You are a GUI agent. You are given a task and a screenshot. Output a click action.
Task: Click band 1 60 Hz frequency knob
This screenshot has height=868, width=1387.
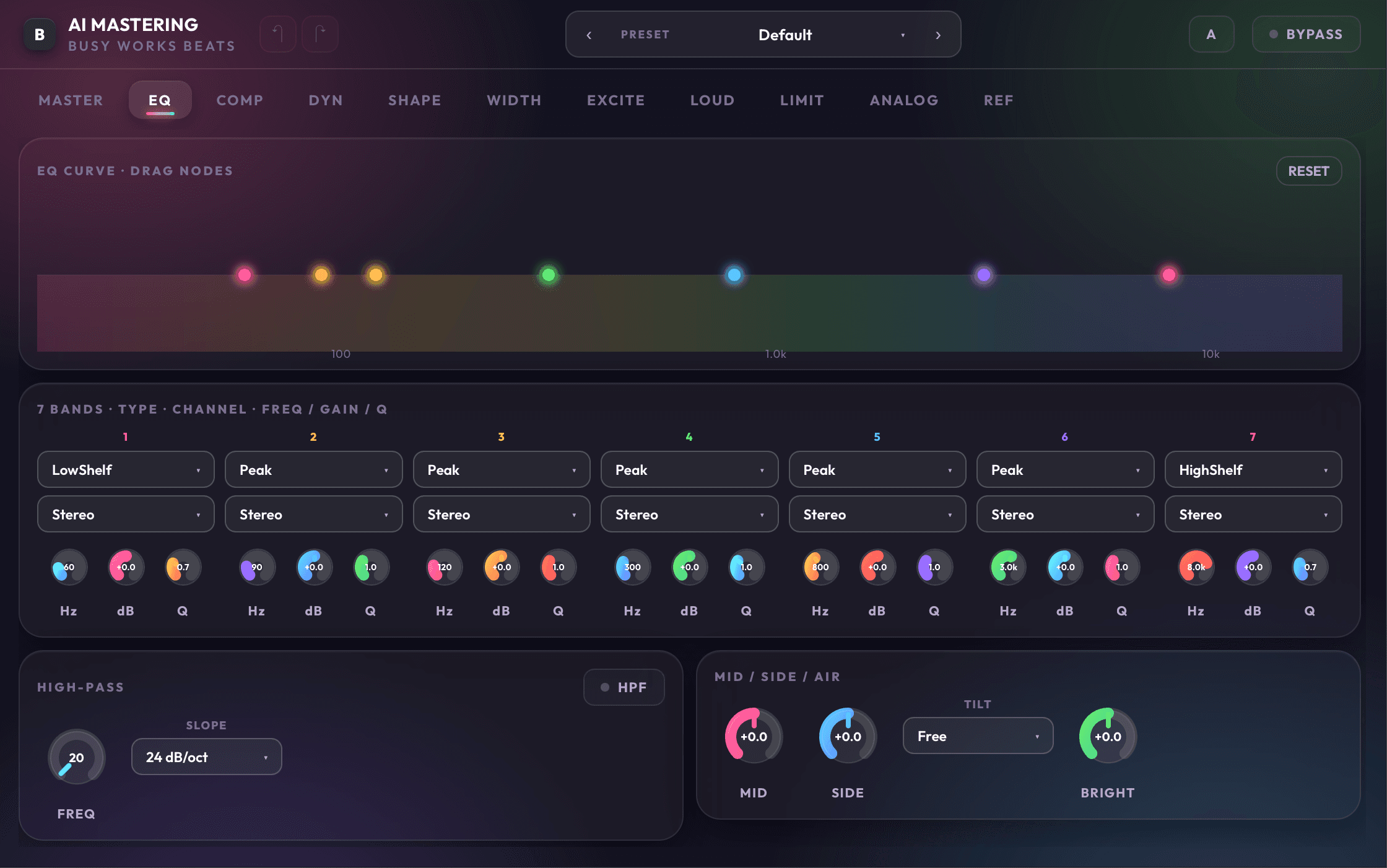pos(69,567)
